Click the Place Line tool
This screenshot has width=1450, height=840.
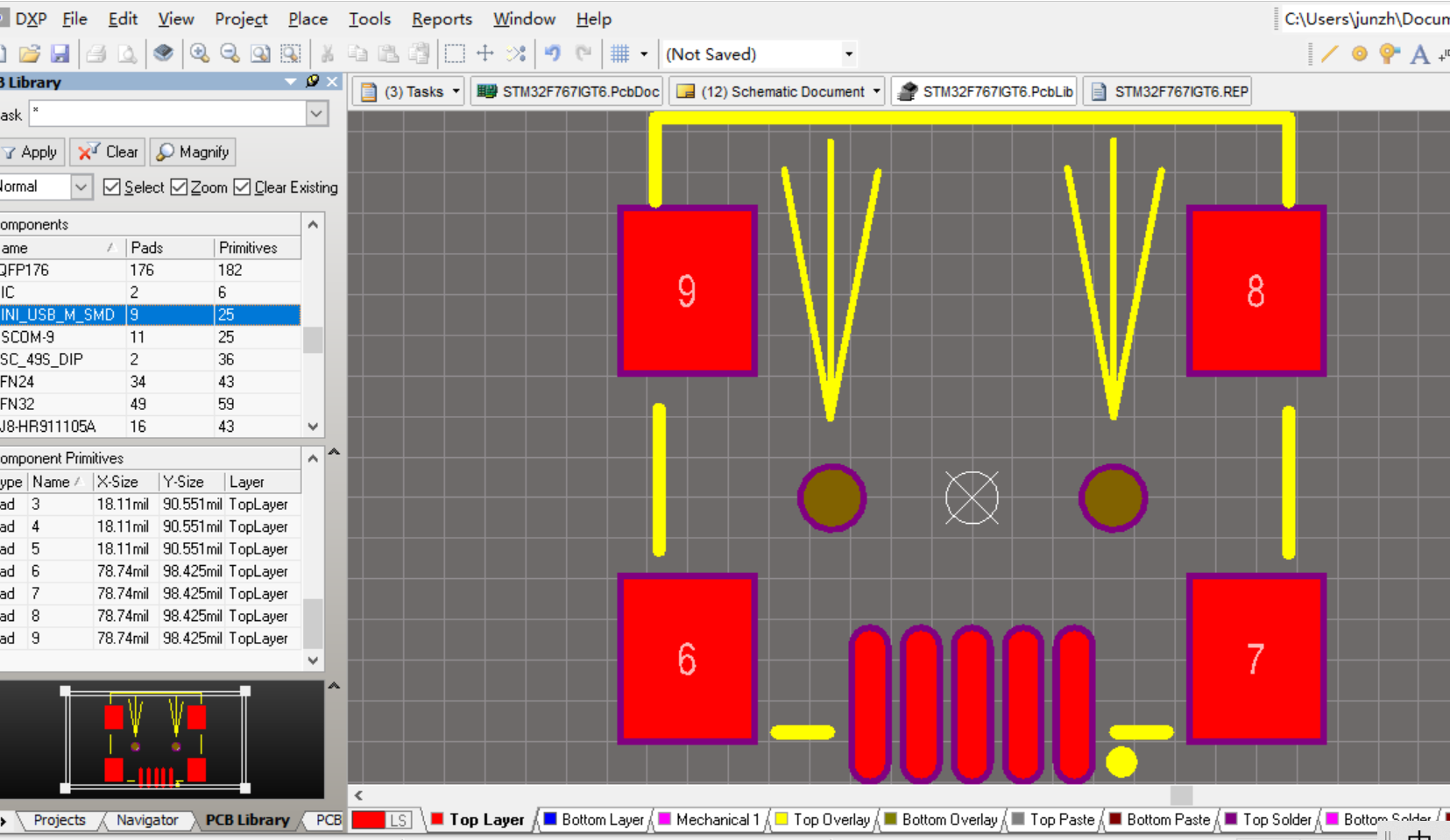point(1329,54)
